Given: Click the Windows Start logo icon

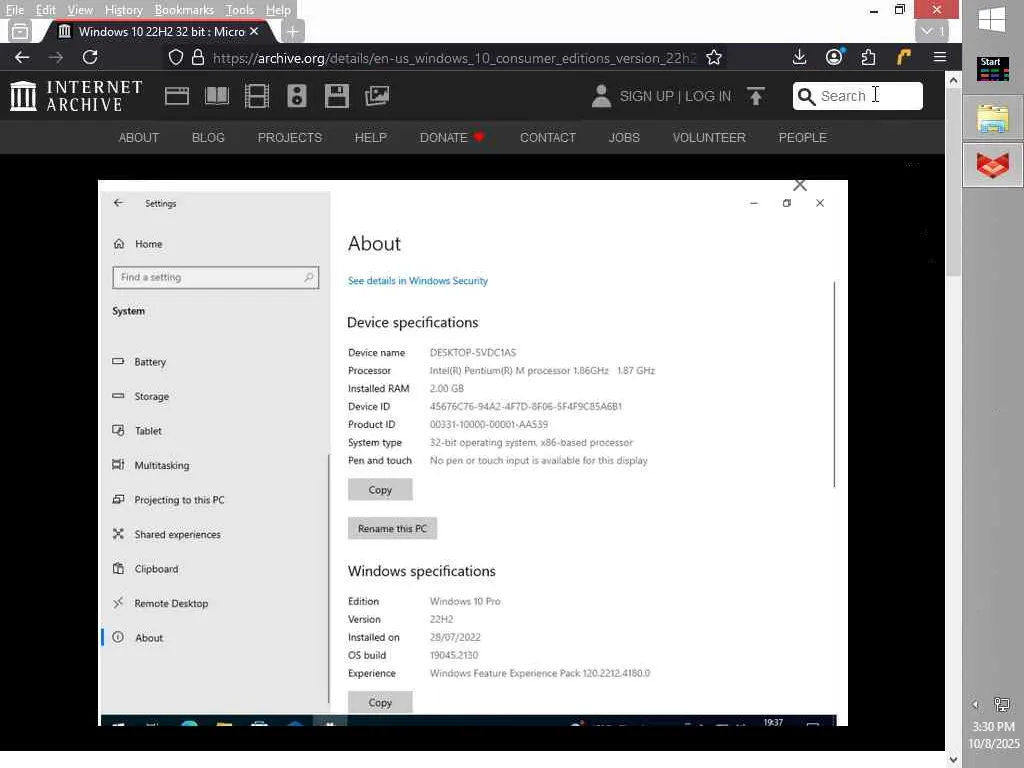Looking at the screenshot, I should (993, 20).
